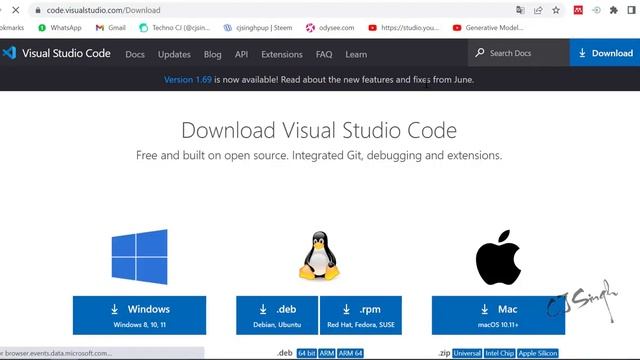This screenshot has height=360, width=640.
Task: Select the Mac .zip Universal link
Action: coord(467,353)
